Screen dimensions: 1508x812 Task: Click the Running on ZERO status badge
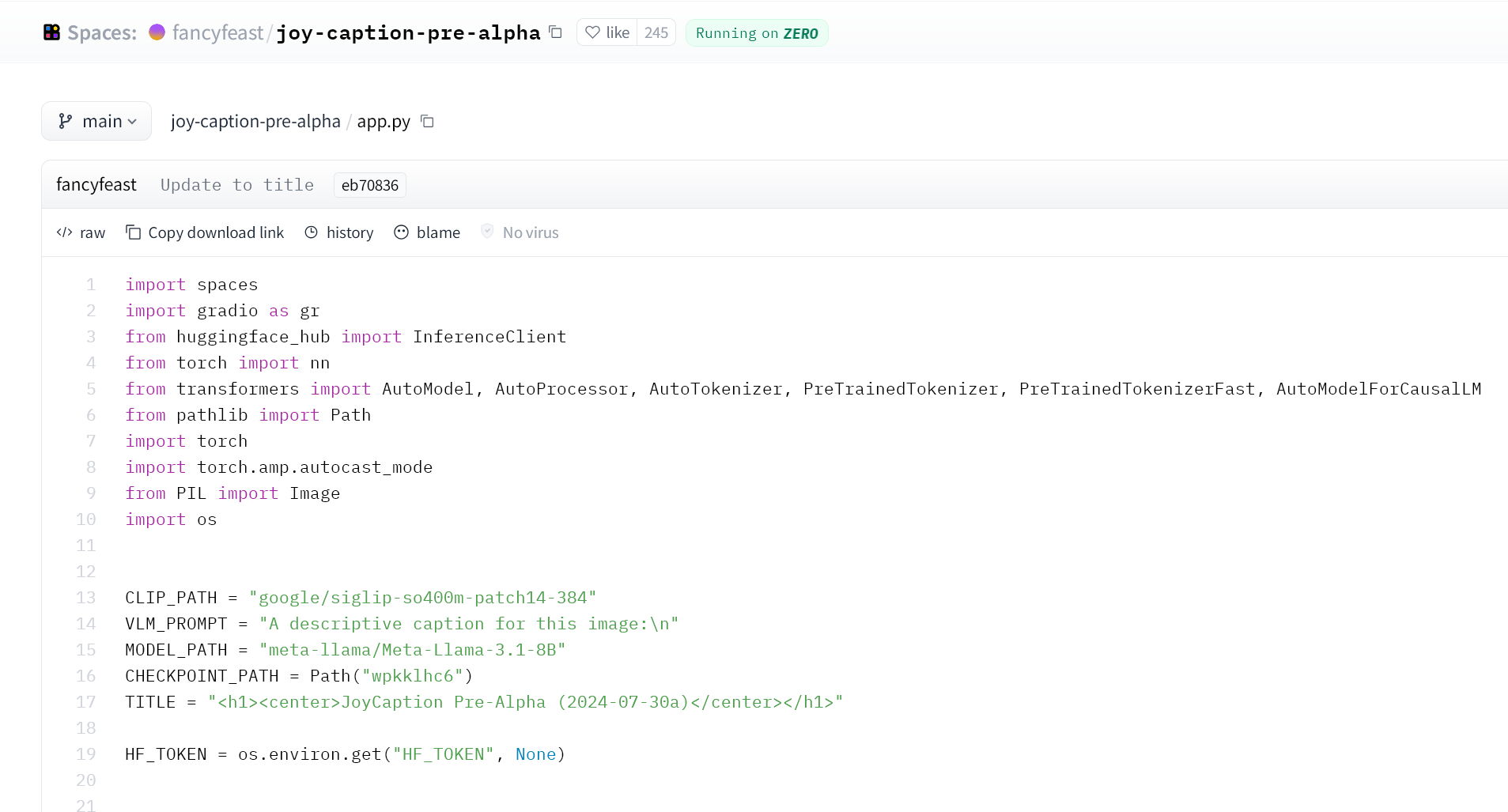[757, 33]
